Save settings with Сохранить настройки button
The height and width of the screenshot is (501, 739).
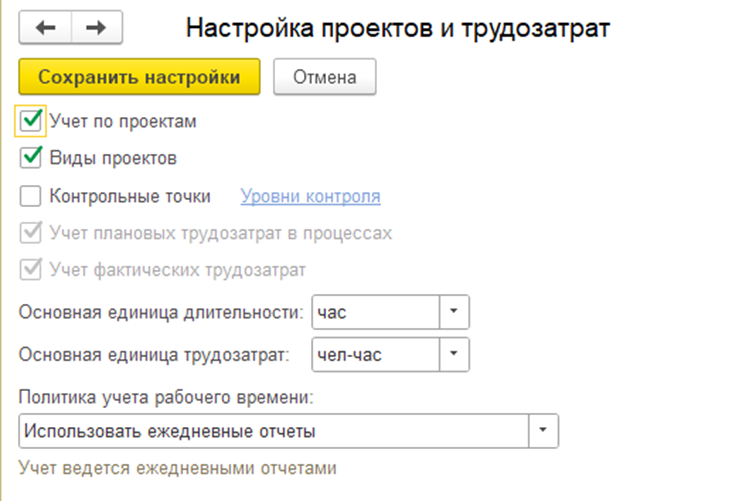click(139, 77)
